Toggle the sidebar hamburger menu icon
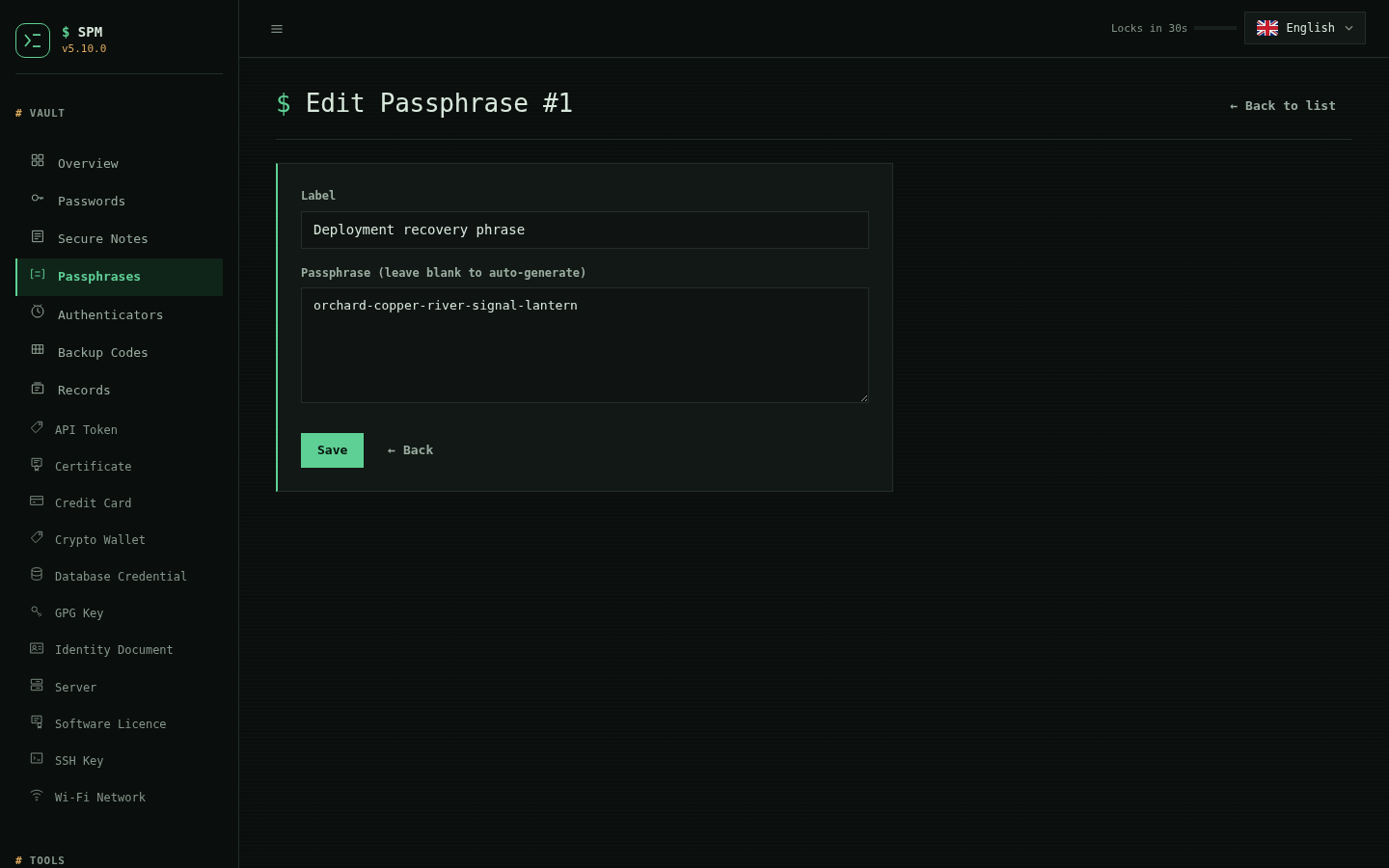Viewport: 1389px width, 868px height. click(277, 29)
